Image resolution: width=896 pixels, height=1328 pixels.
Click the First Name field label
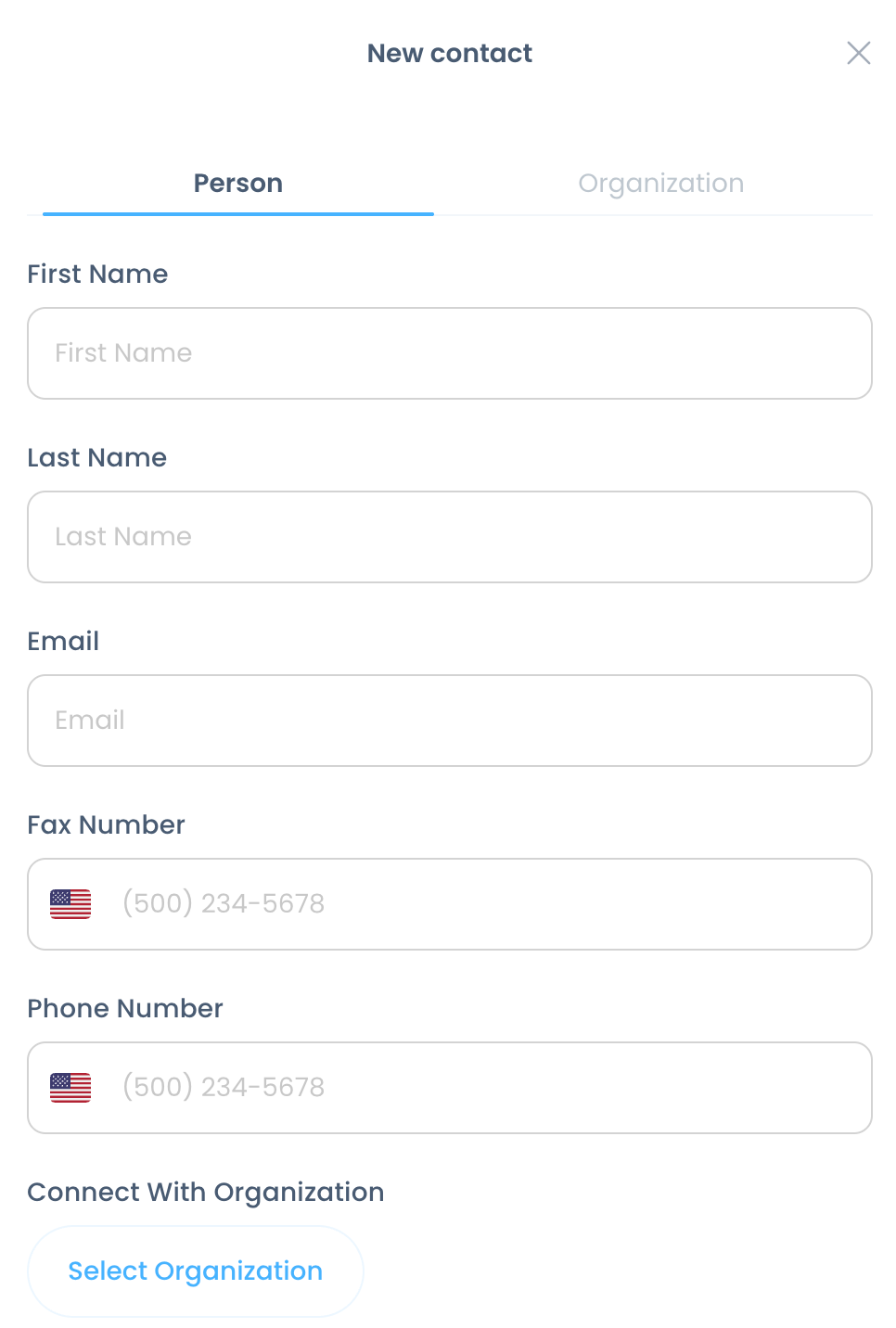coord(97,275)
